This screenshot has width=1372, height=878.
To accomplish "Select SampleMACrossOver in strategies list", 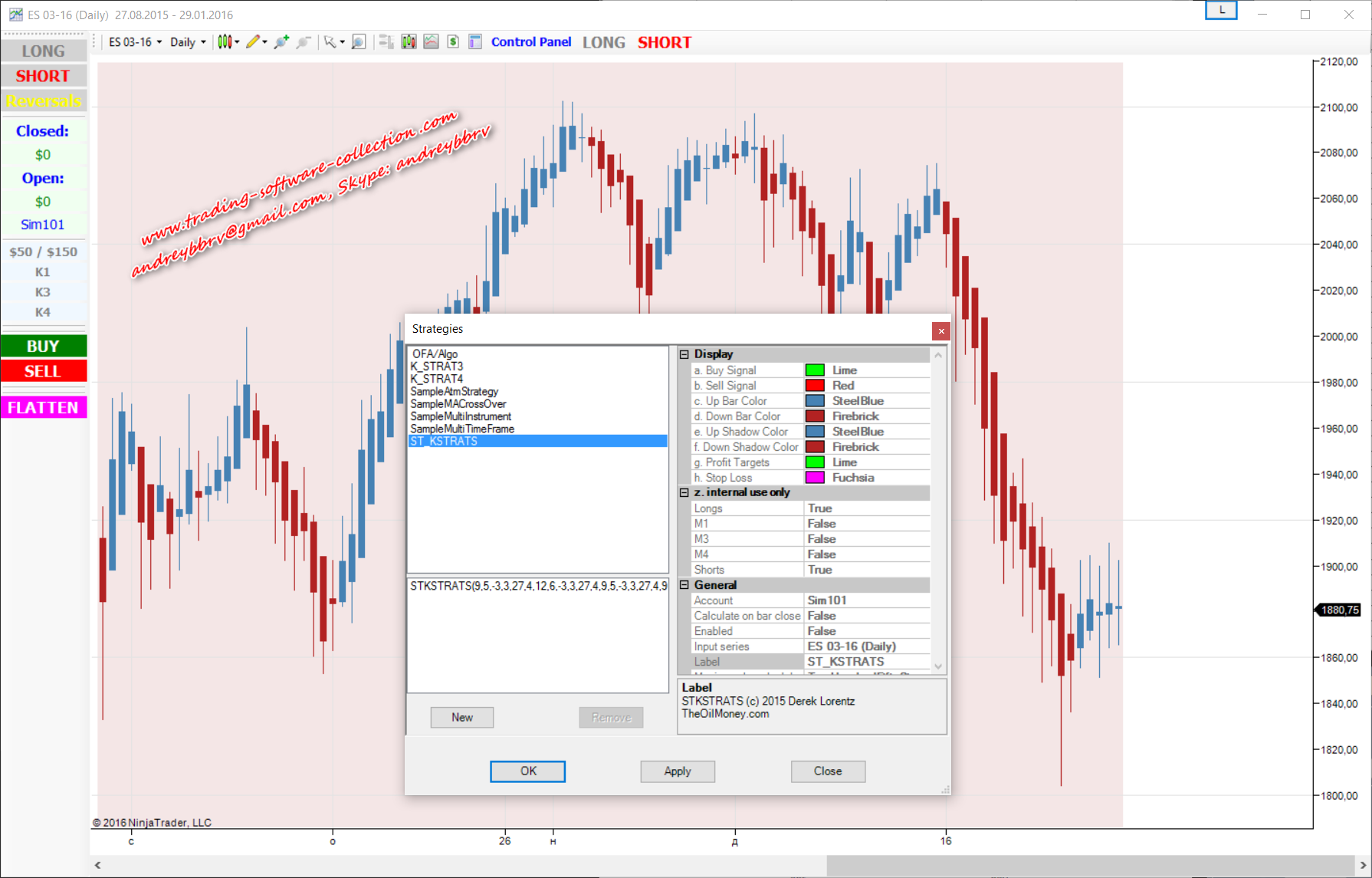I will [x=458, y=404].
